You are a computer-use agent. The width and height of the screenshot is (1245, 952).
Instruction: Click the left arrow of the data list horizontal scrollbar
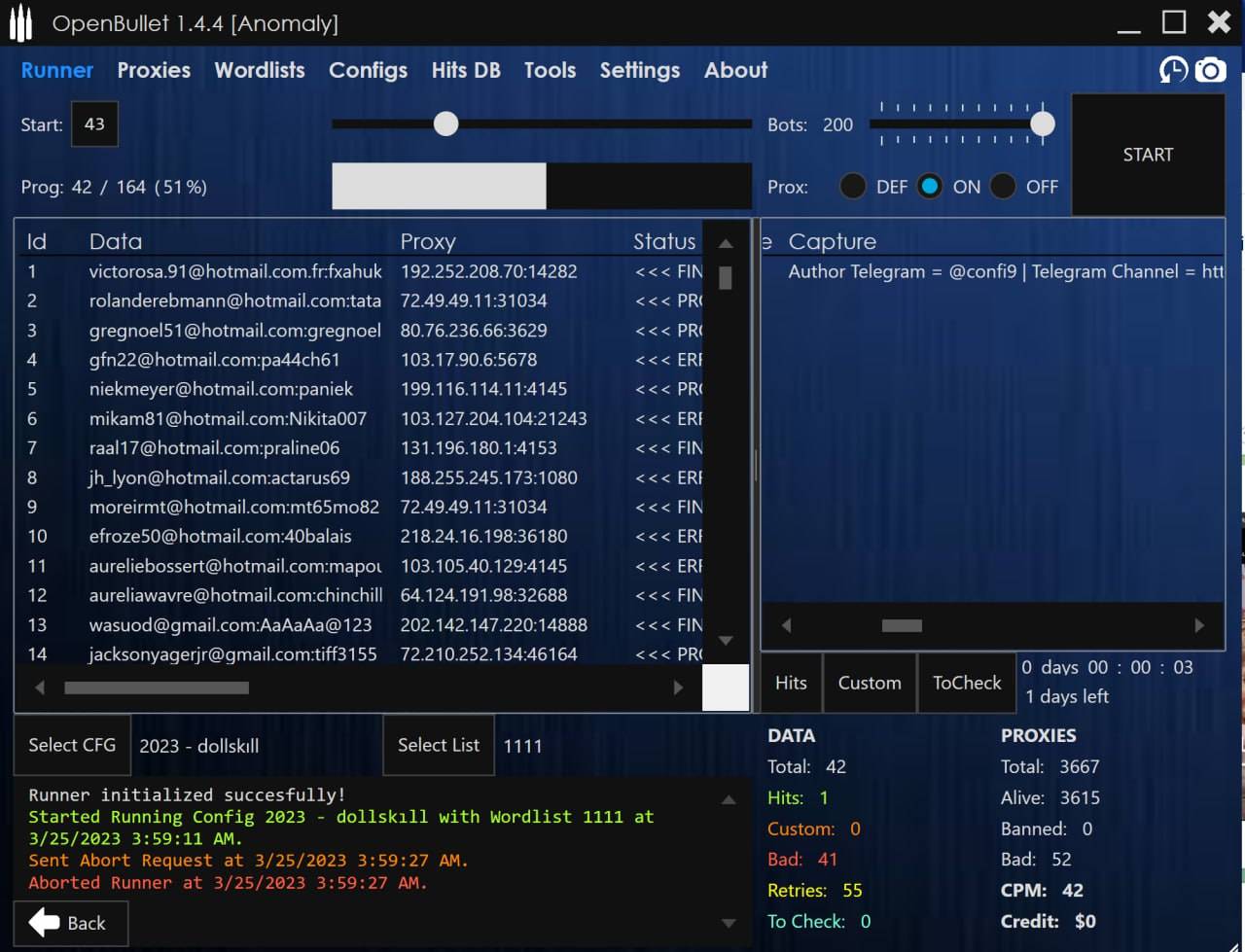tap(40, 688)
